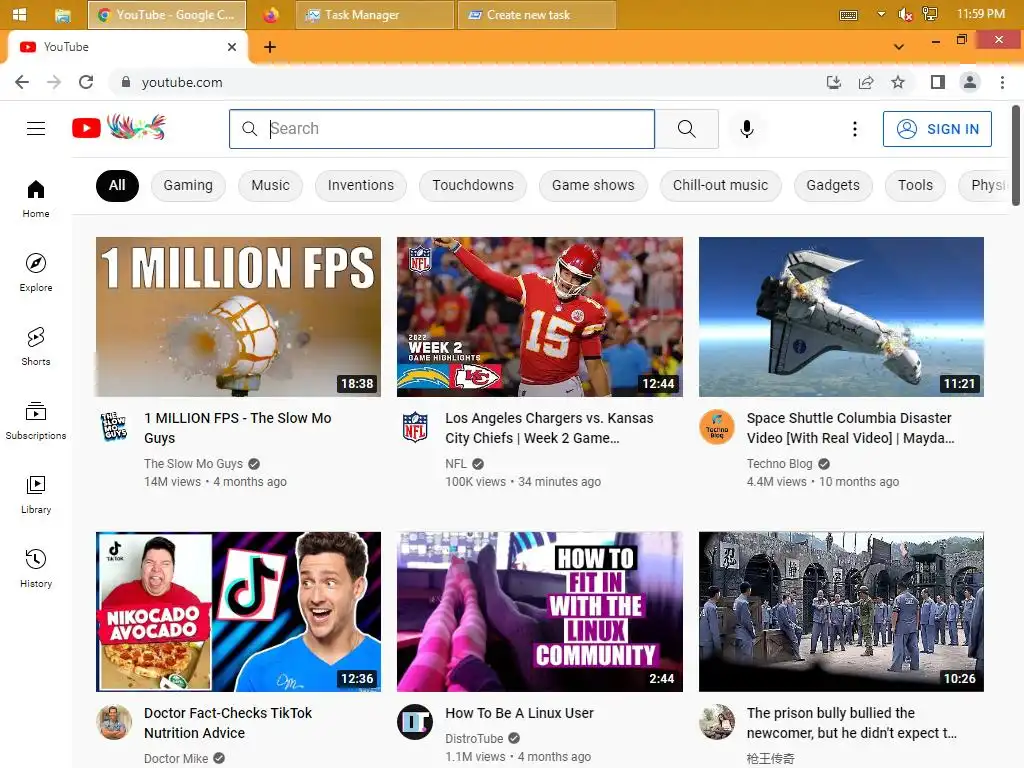Open Techno Blog channel avatar
The height and width of the screenshot is (768, 1024).
tap(717, 427)
